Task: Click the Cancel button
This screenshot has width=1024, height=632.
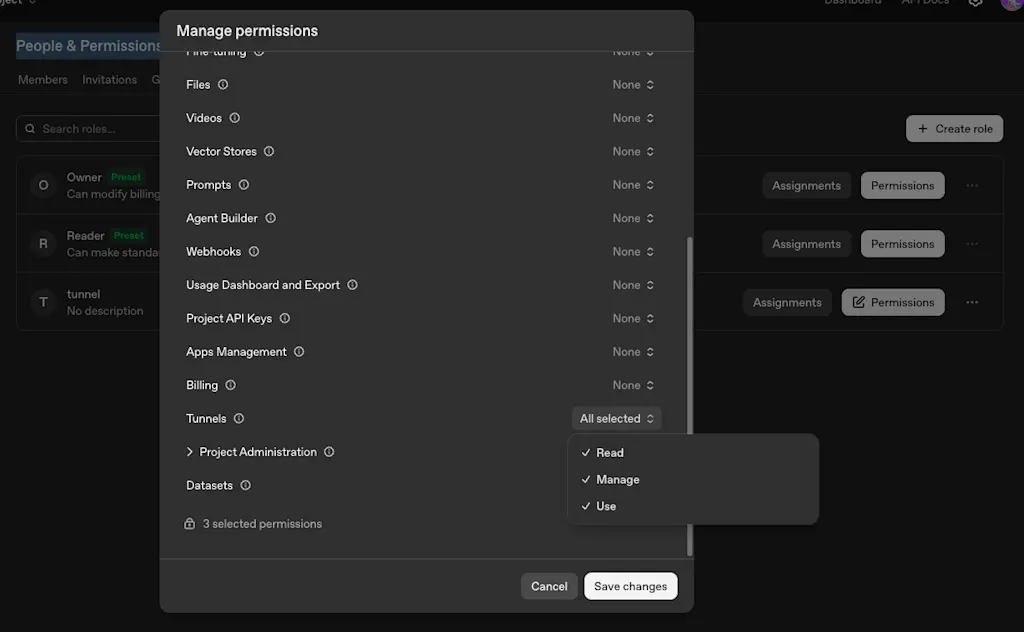Action: click(x=549, y=586)
